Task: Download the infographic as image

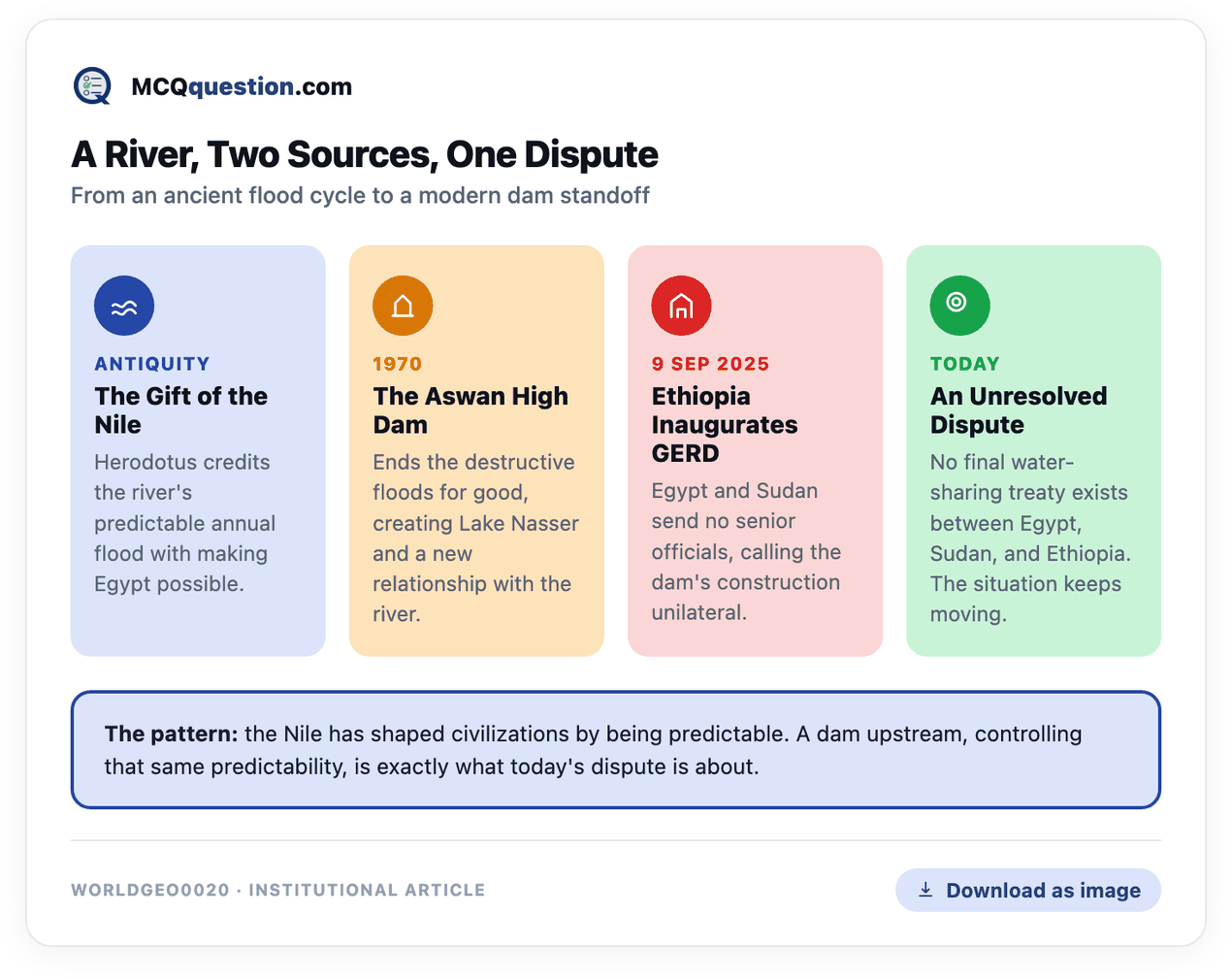Action: (1027, 890)
